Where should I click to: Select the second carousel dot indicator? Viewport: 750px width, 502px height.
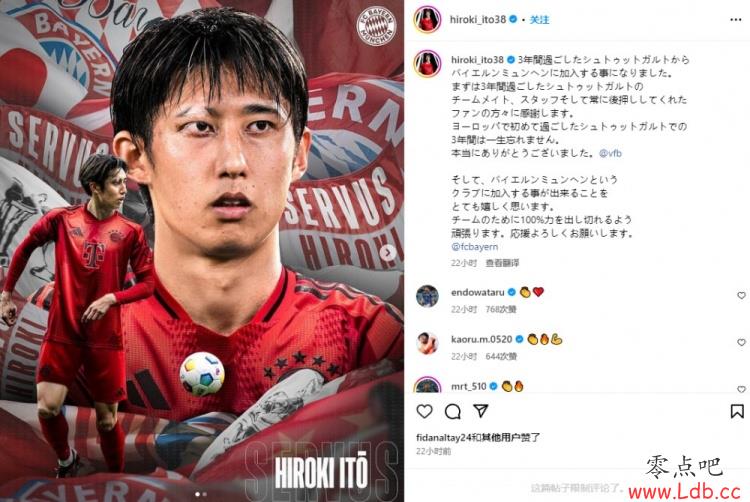205,494
